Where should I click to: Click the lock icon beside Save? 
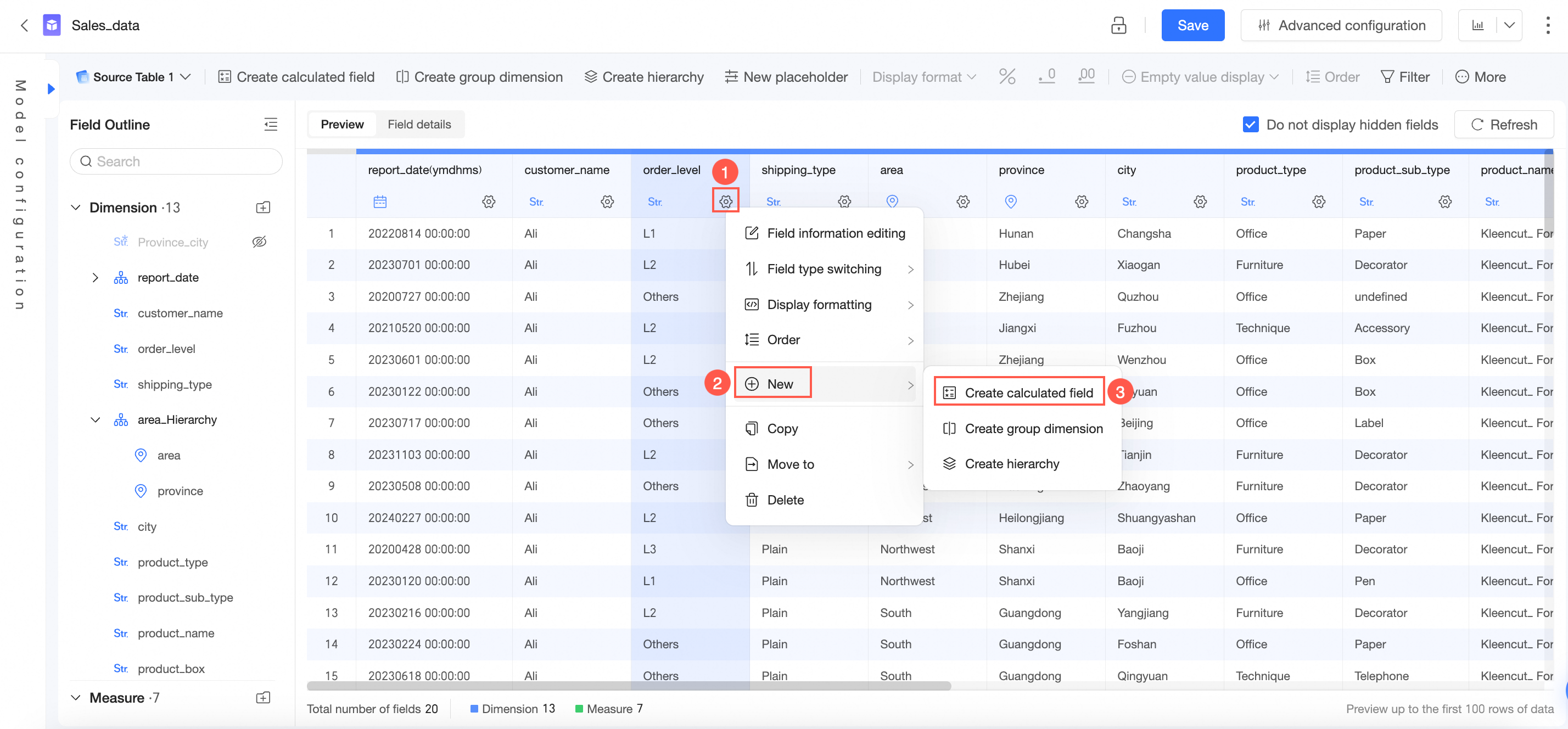[x=1118, y=26]
